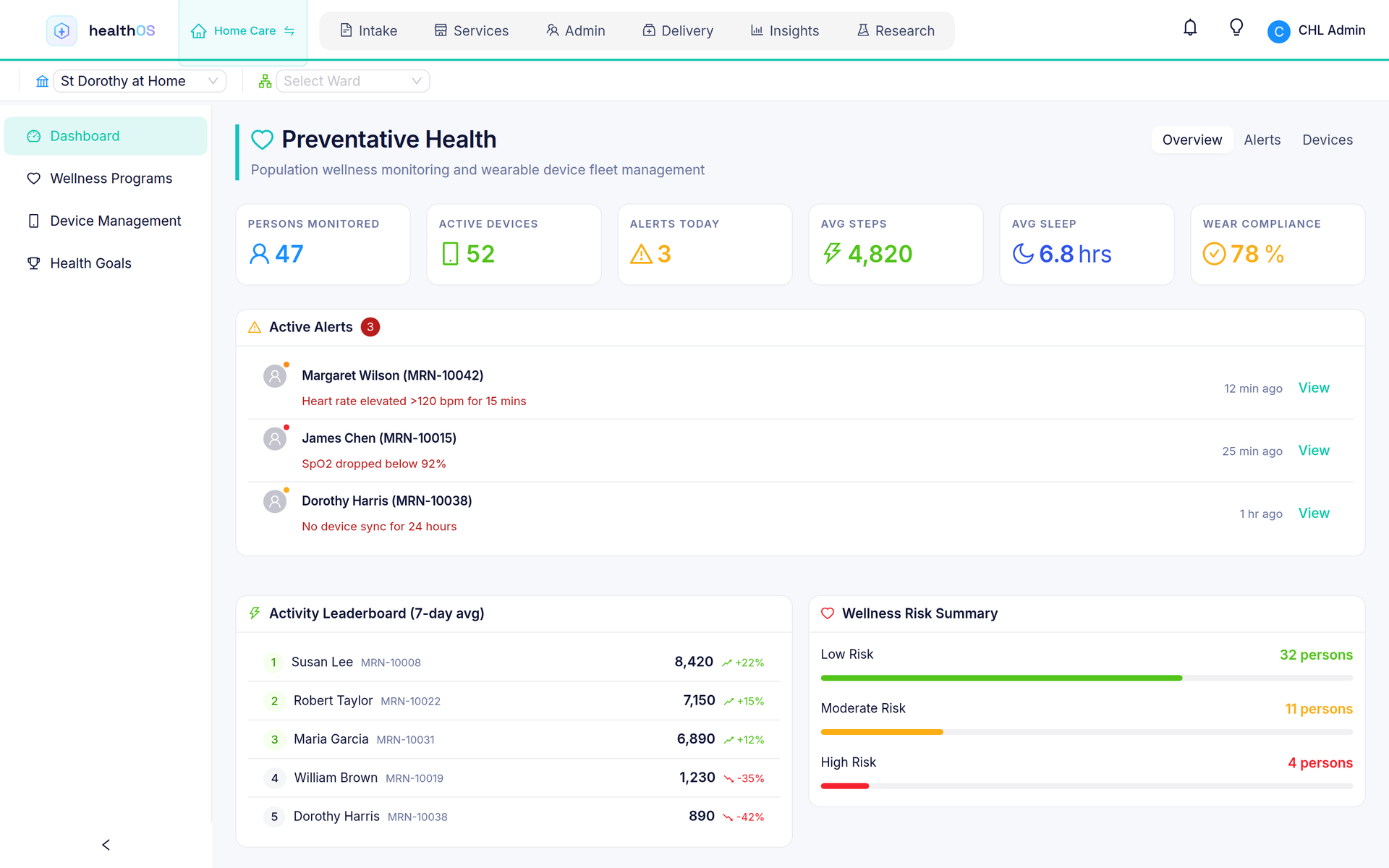
Task: Open the Home Care module switcher
Action: click(243, 31)
